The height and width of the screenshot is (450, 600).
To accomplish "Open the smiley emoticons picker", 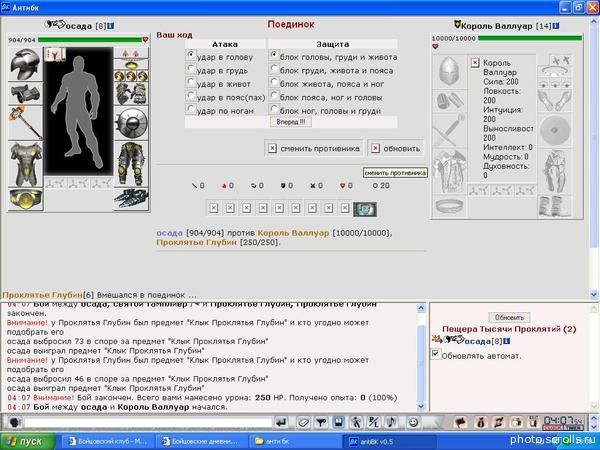I will click(413, 422).
